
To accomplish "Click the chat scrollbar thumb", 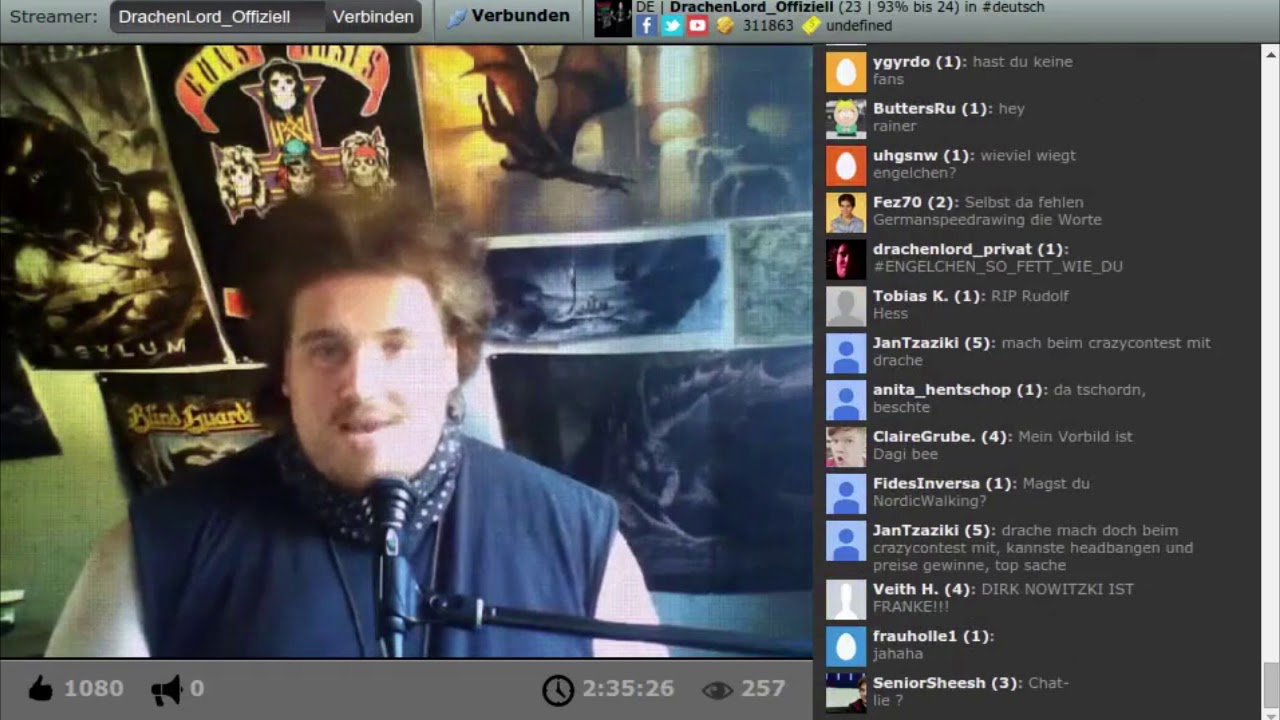I will coord(1270,683).
